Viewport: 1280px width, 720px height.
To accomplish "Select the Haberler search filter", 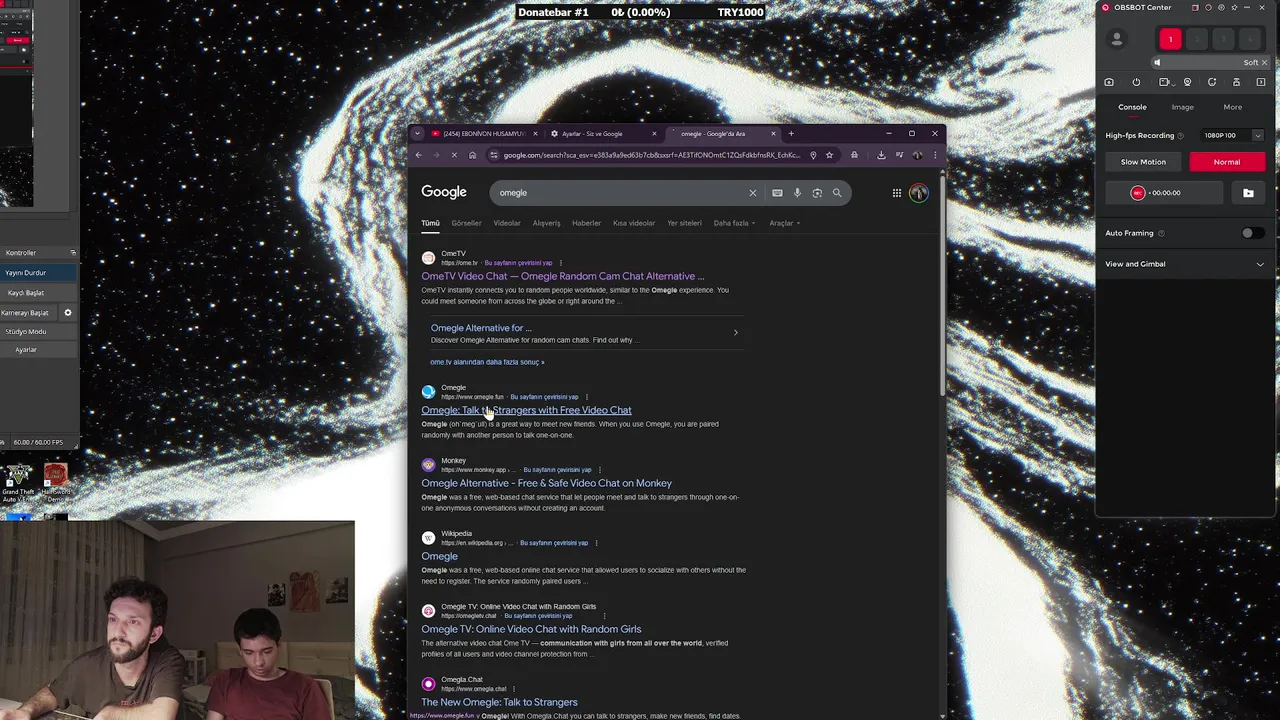I will [586, 223].
